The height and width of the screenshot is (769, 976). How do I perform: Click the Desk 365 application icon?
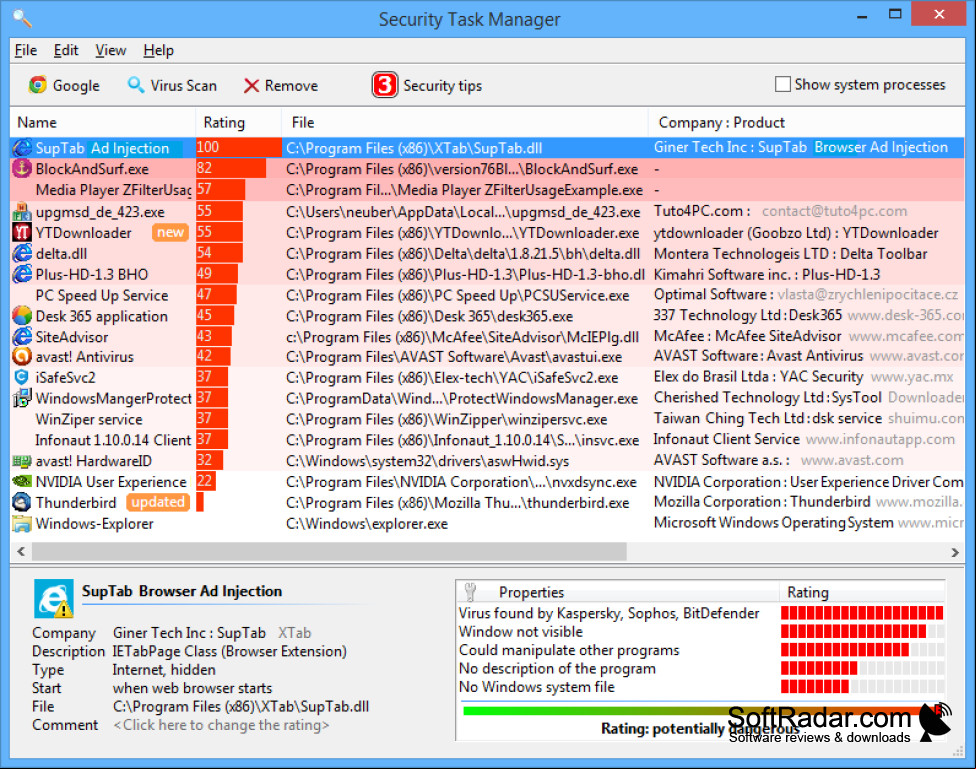22,316
